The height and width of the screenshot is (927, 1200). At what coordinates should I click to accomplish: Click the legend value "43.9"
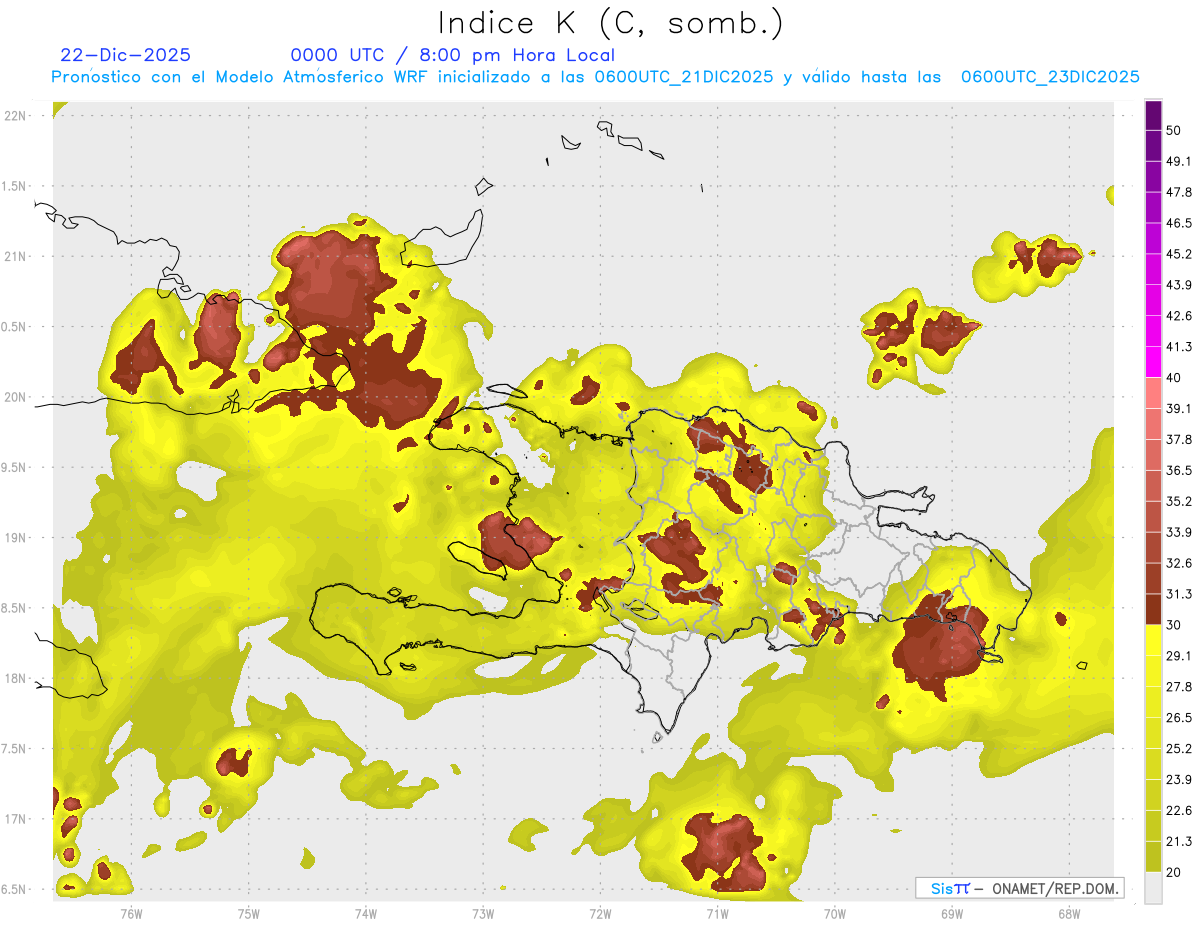point(1178,285)
